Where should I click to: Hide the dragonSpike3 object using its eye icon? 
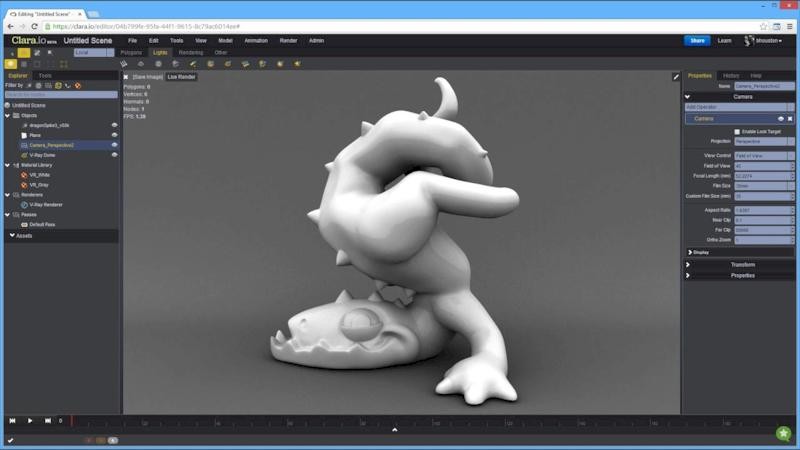pos(114,125)
